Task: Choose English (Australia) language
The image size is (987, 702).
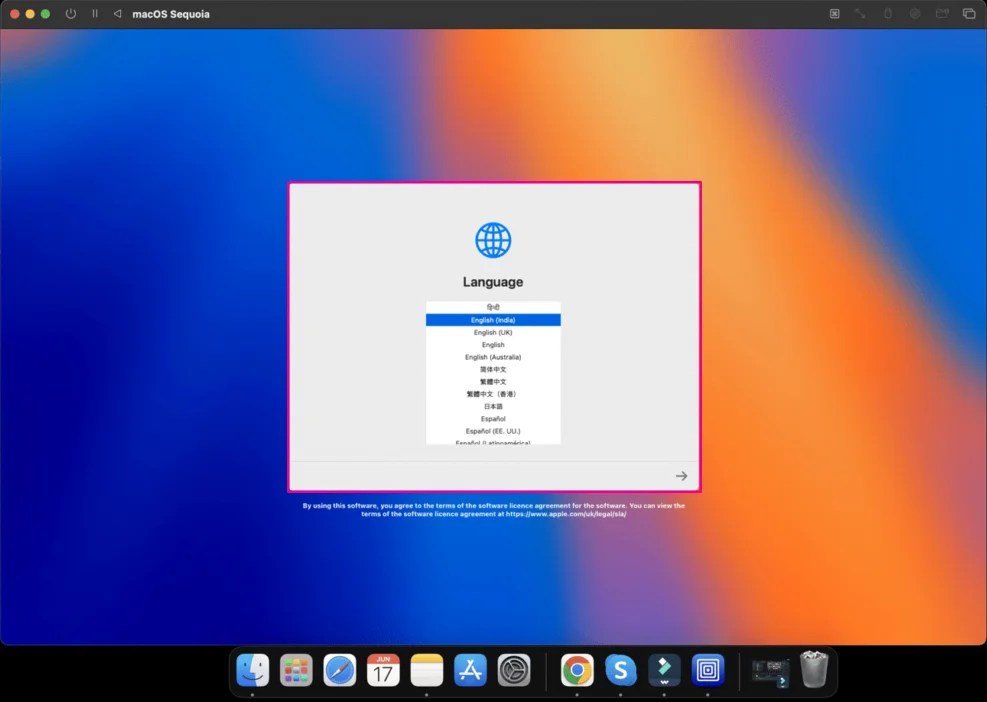Action: [x=493, y=357]
